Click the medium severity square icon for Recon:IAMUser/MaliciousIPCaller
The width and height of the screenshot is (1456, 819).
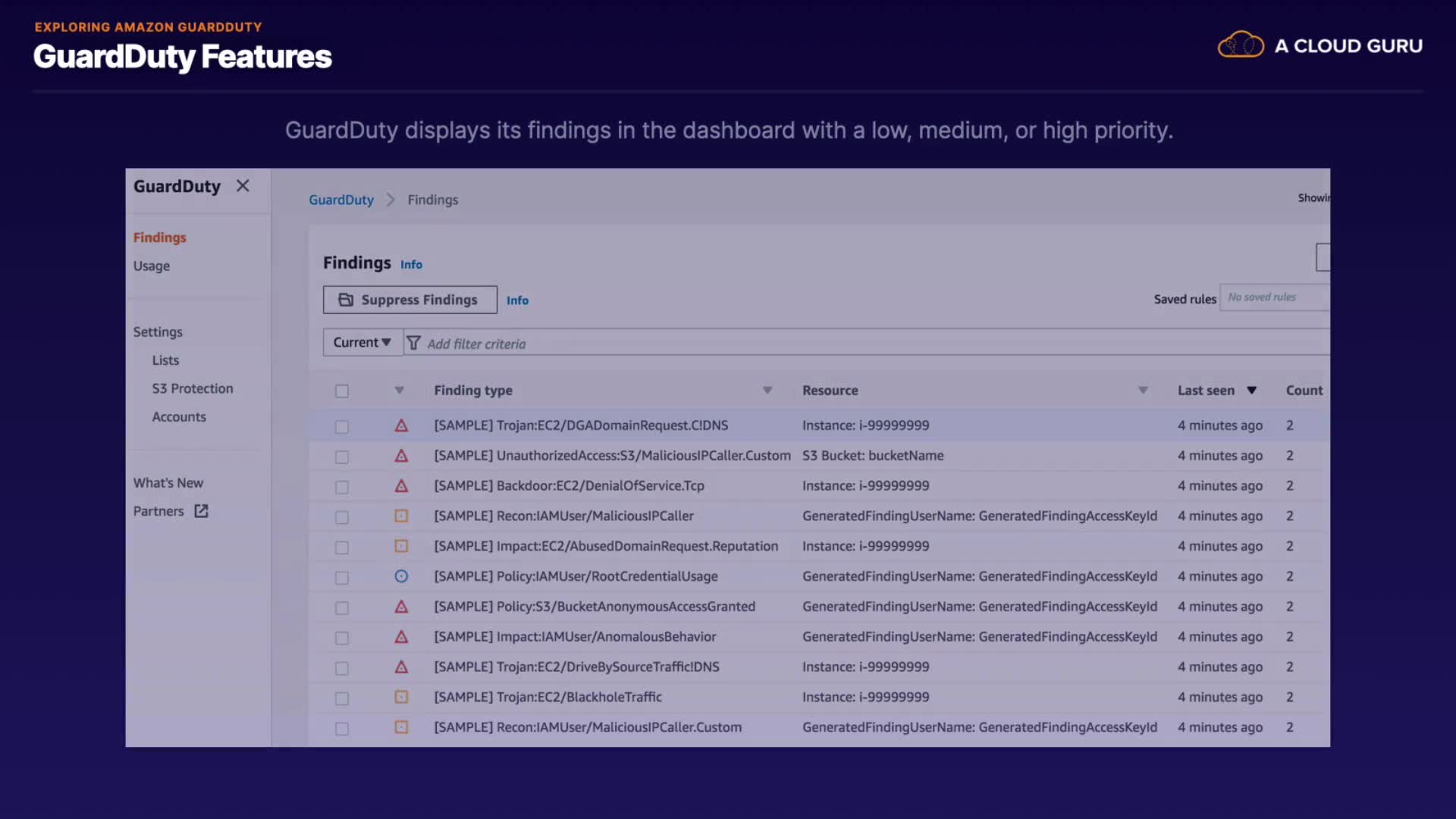click(x=401, y=516)
